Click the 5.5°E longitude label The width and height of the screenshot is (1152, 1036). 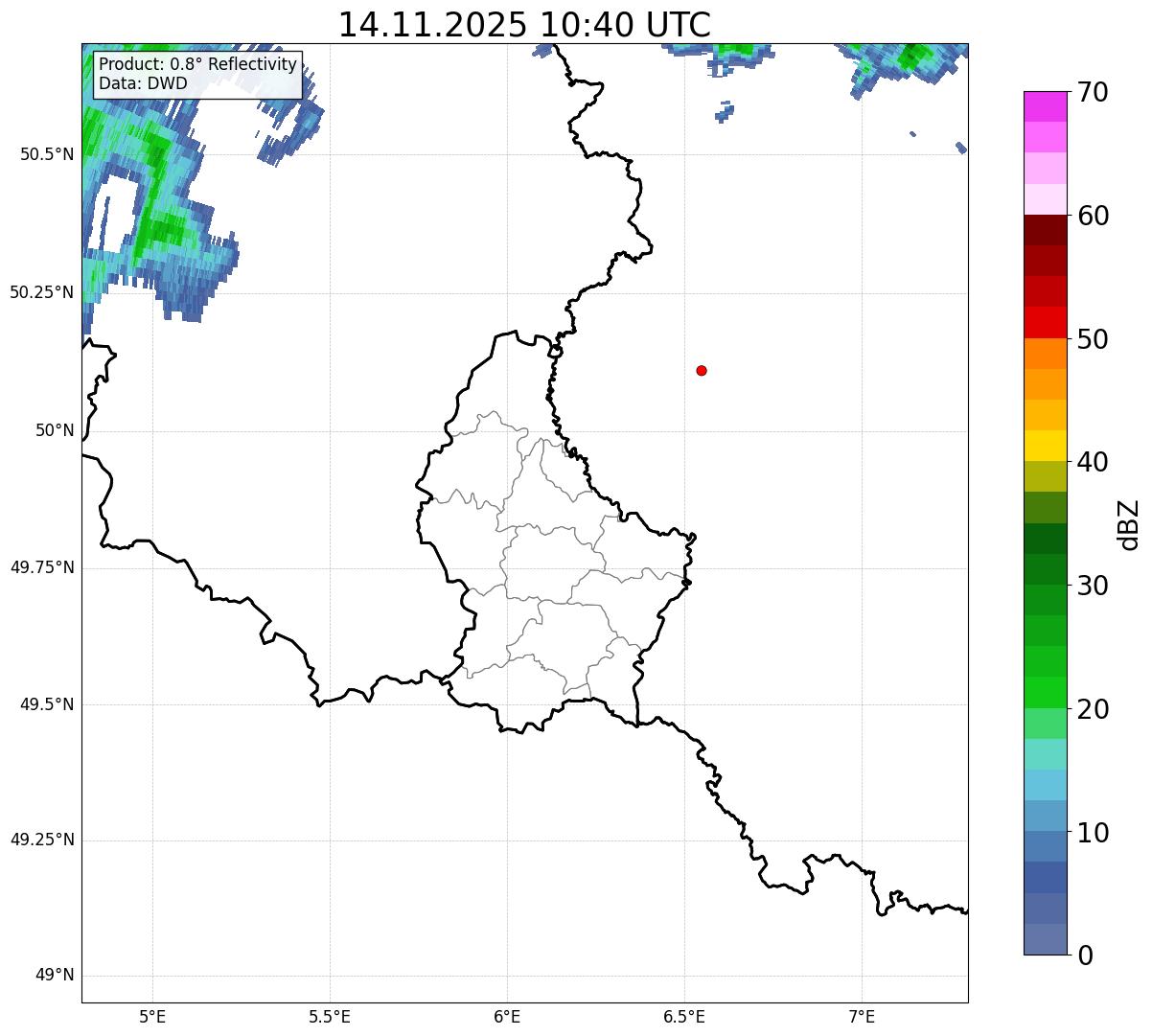(x=330, y=1016)
